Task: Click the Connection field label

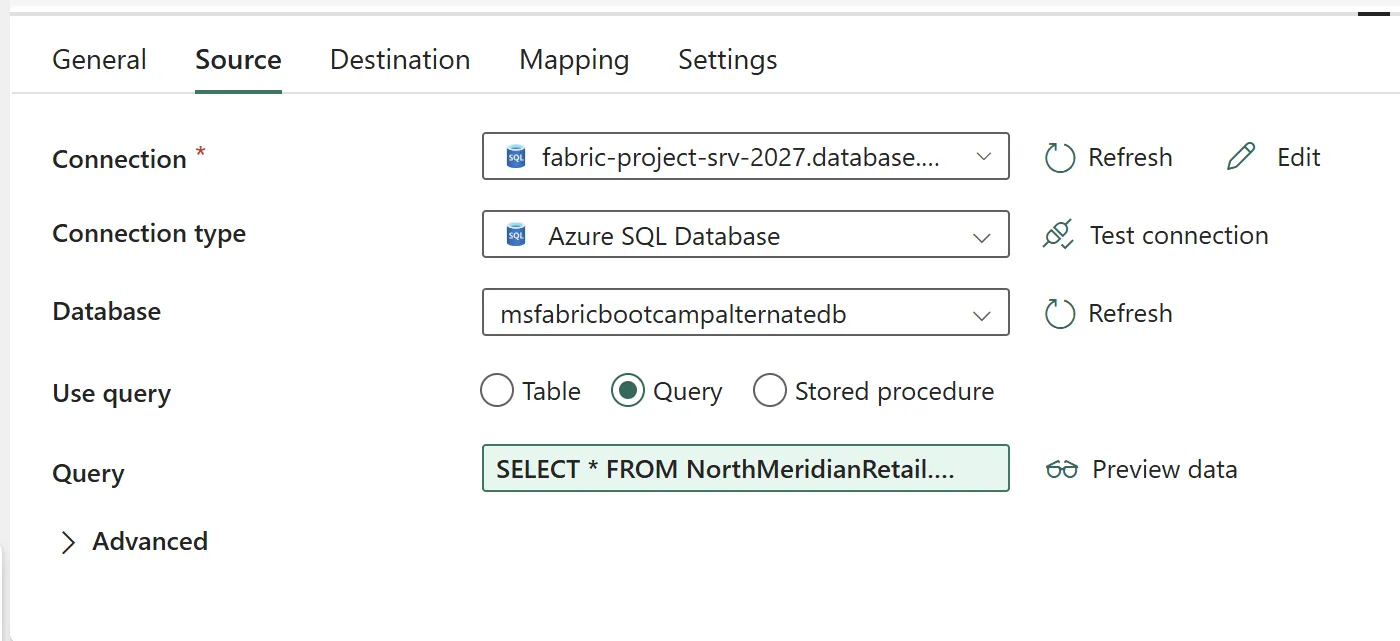Action: coord(119,159)
